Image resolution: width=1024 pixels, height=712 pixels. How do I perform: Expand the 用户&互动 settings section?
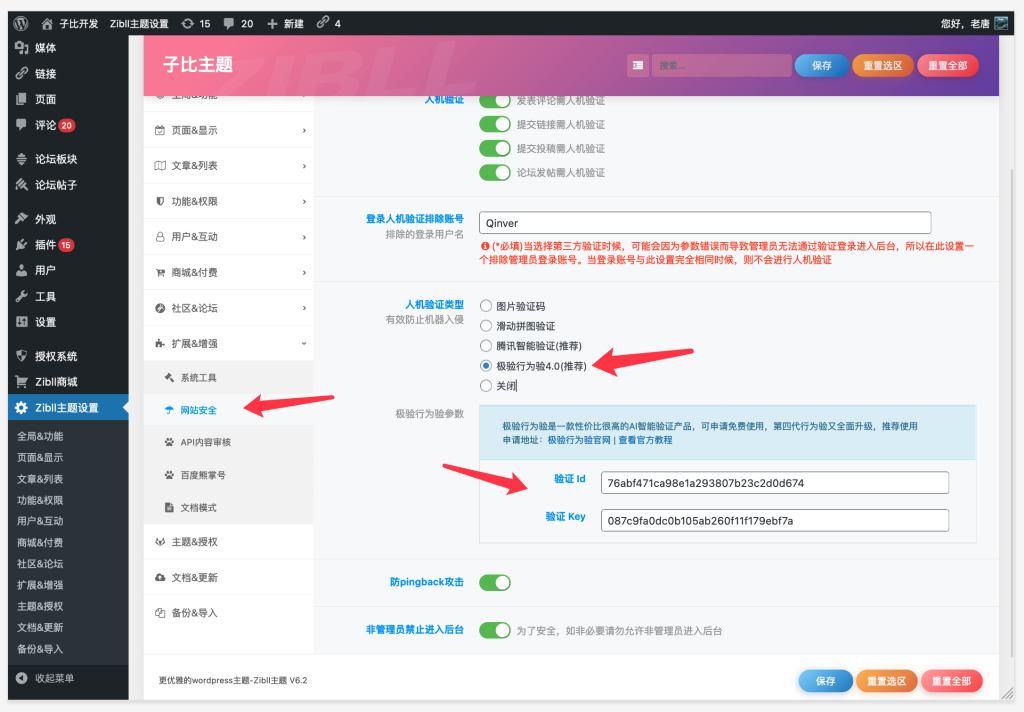(x=229, y=236)
